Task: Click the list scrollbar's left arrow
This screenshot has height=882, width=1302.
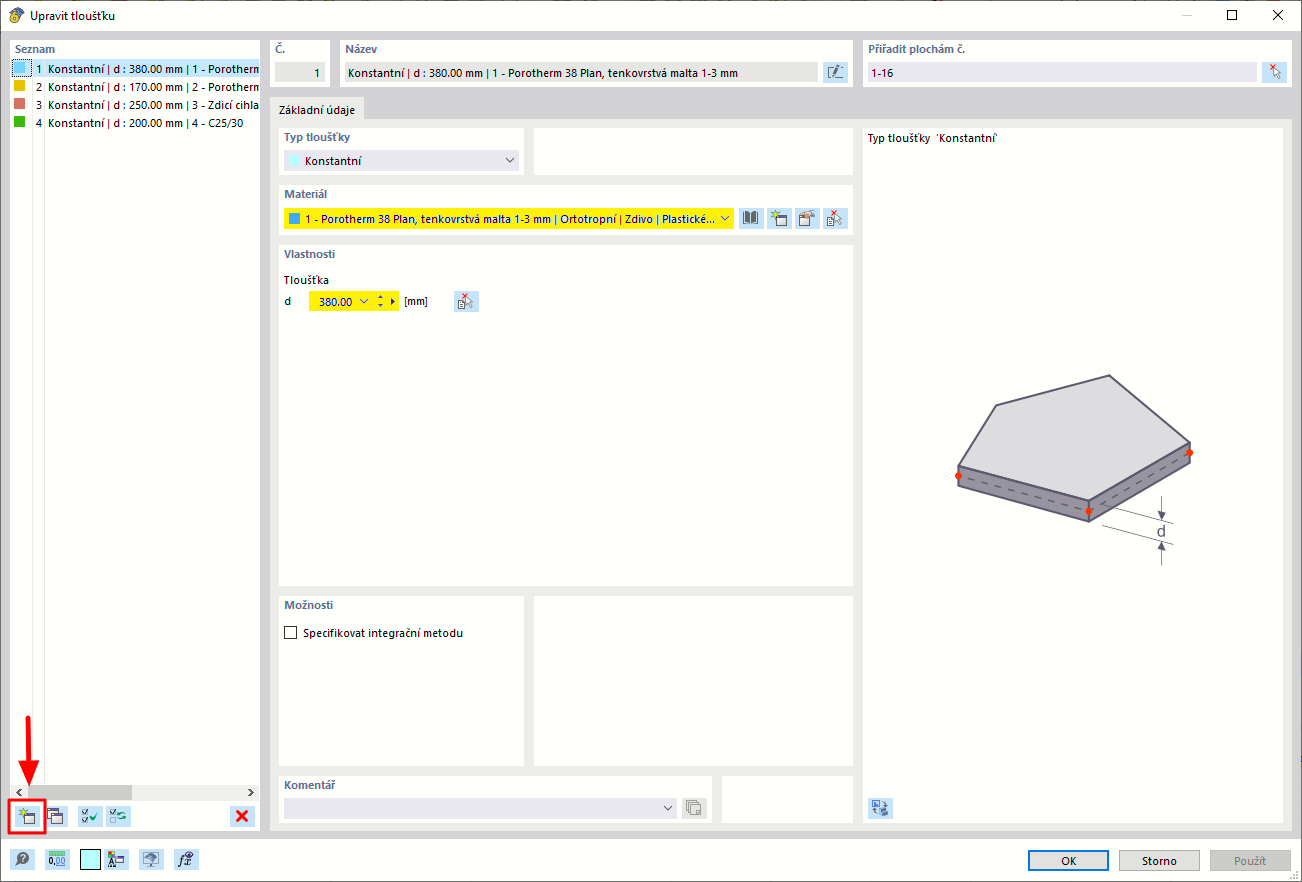Action: click(x=19, y=792)
